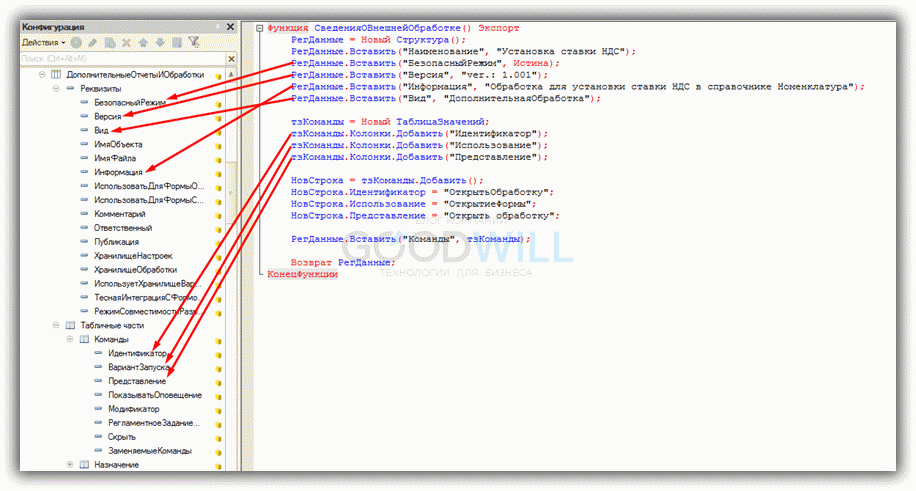Select the БезопасныйРежим attribute
916x491 pixels.
(x=129, y=103)
